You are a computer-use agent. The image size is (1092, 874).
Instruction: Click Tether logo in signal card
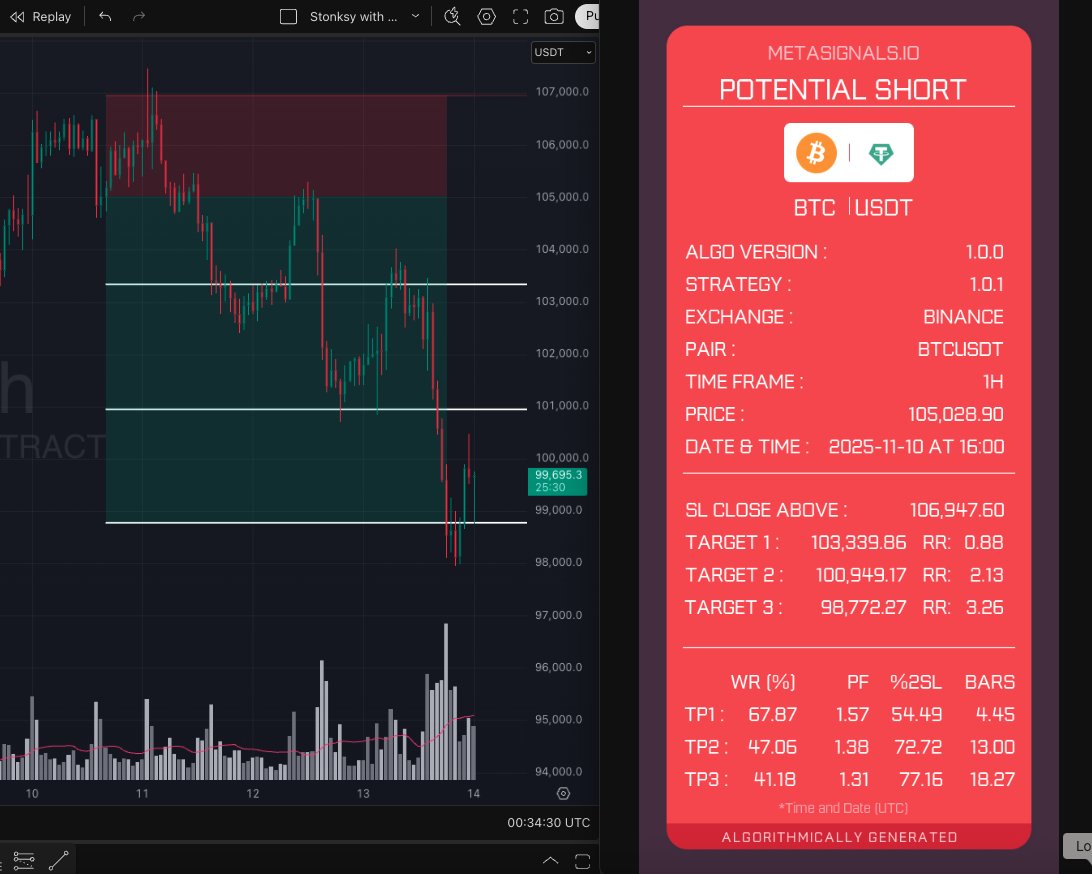tap(881, 153)
